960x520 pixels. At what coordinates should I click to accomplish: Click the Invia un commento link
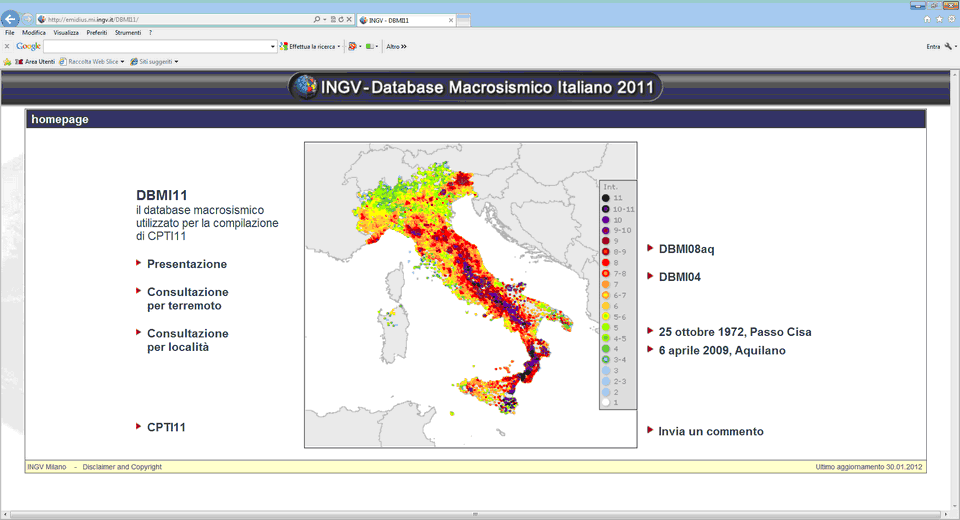[711, 431]
